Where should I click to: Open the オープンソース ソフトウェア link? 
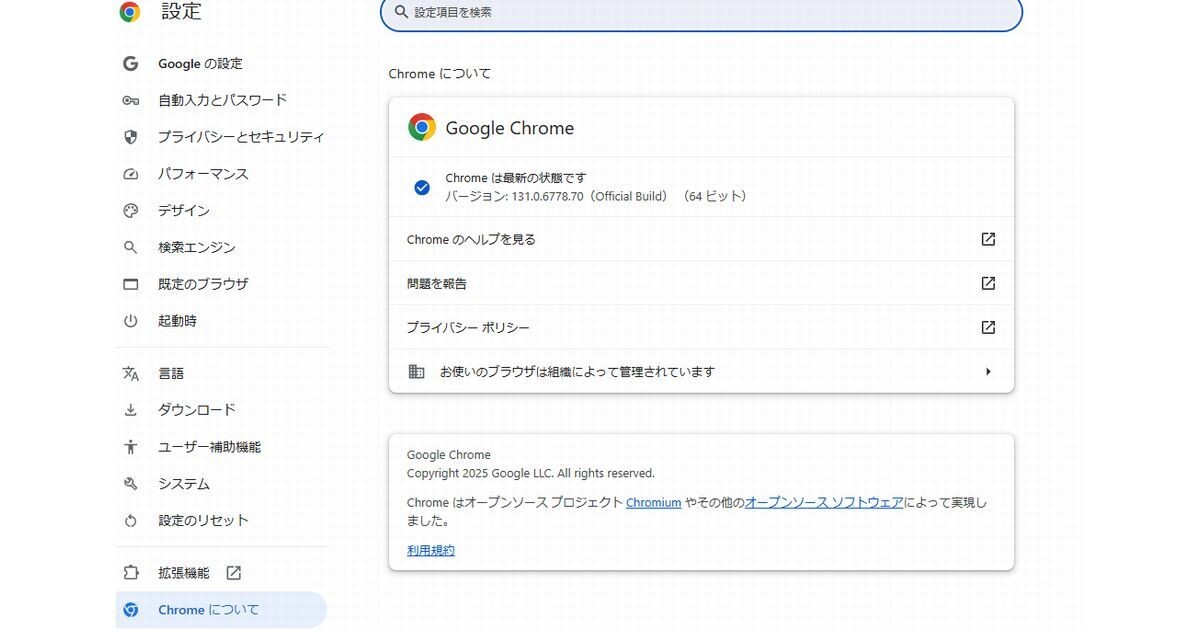[x=824, y=503]
